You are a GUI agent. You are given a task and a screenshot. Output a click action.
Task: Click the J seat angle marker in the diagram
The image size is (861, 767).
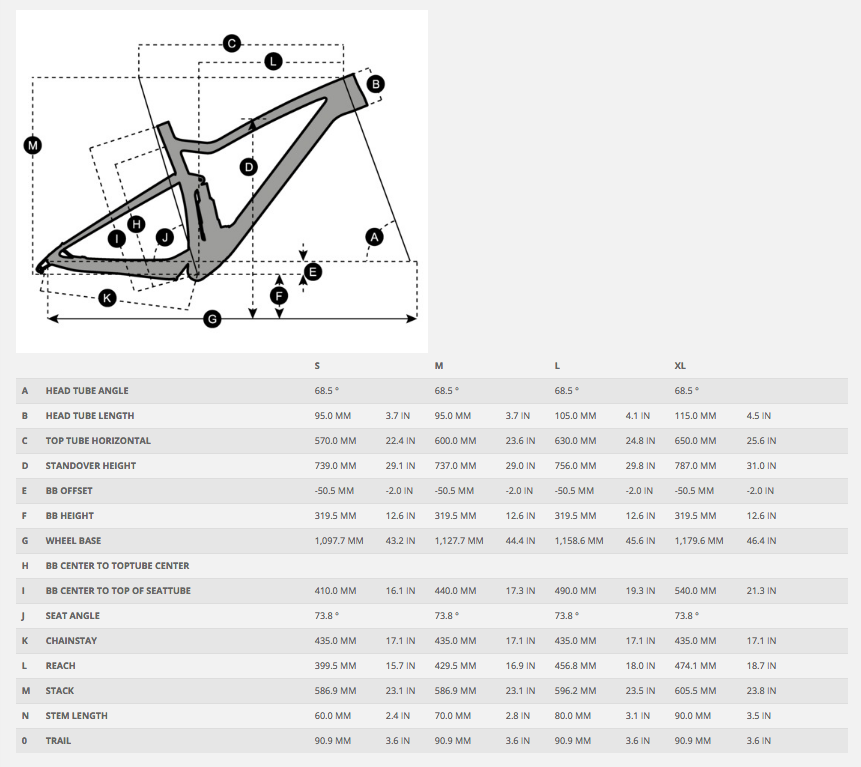pyautogui.click(x=164, y=237)
